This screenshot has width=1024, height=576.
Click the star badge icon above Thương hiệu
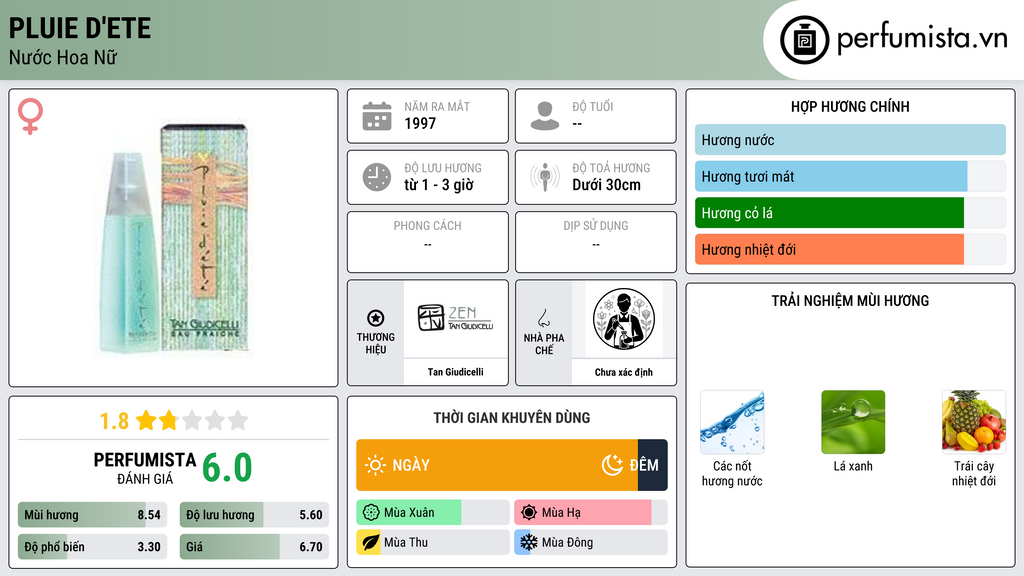pos(376,318)
